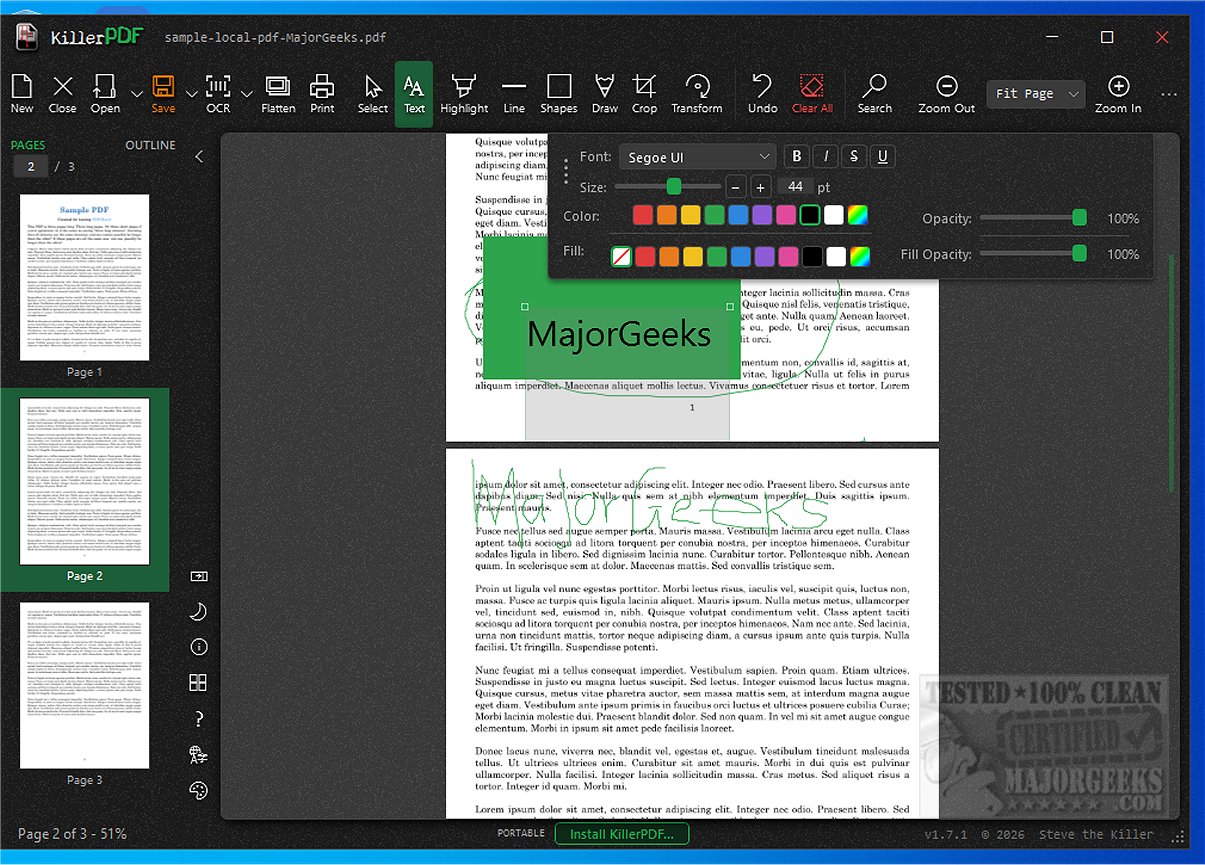Click the Zoom In icon
The image size is (1205, 865).
(x=1118, y=94)
